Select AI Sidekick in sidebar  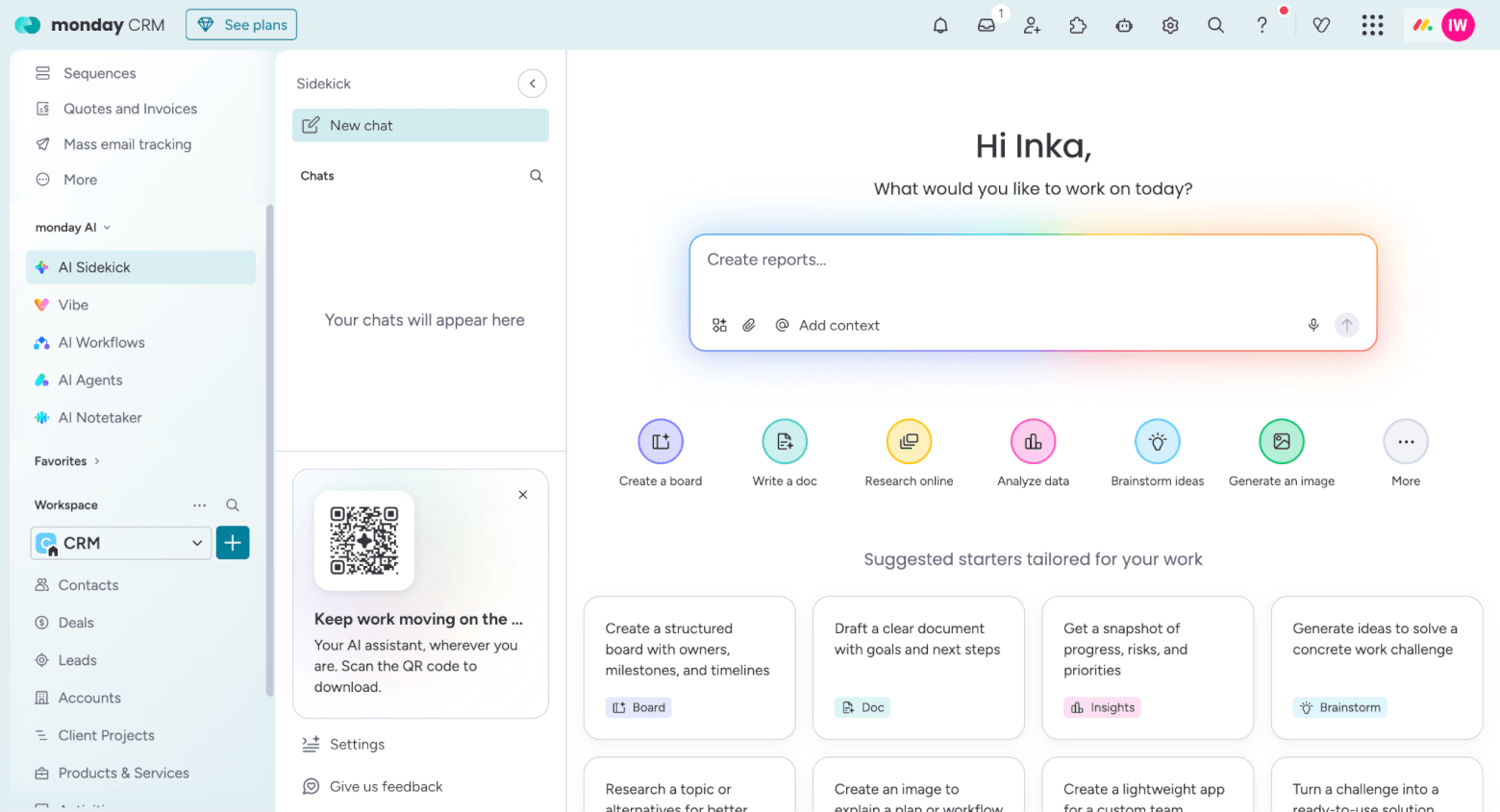pos(140,267)
